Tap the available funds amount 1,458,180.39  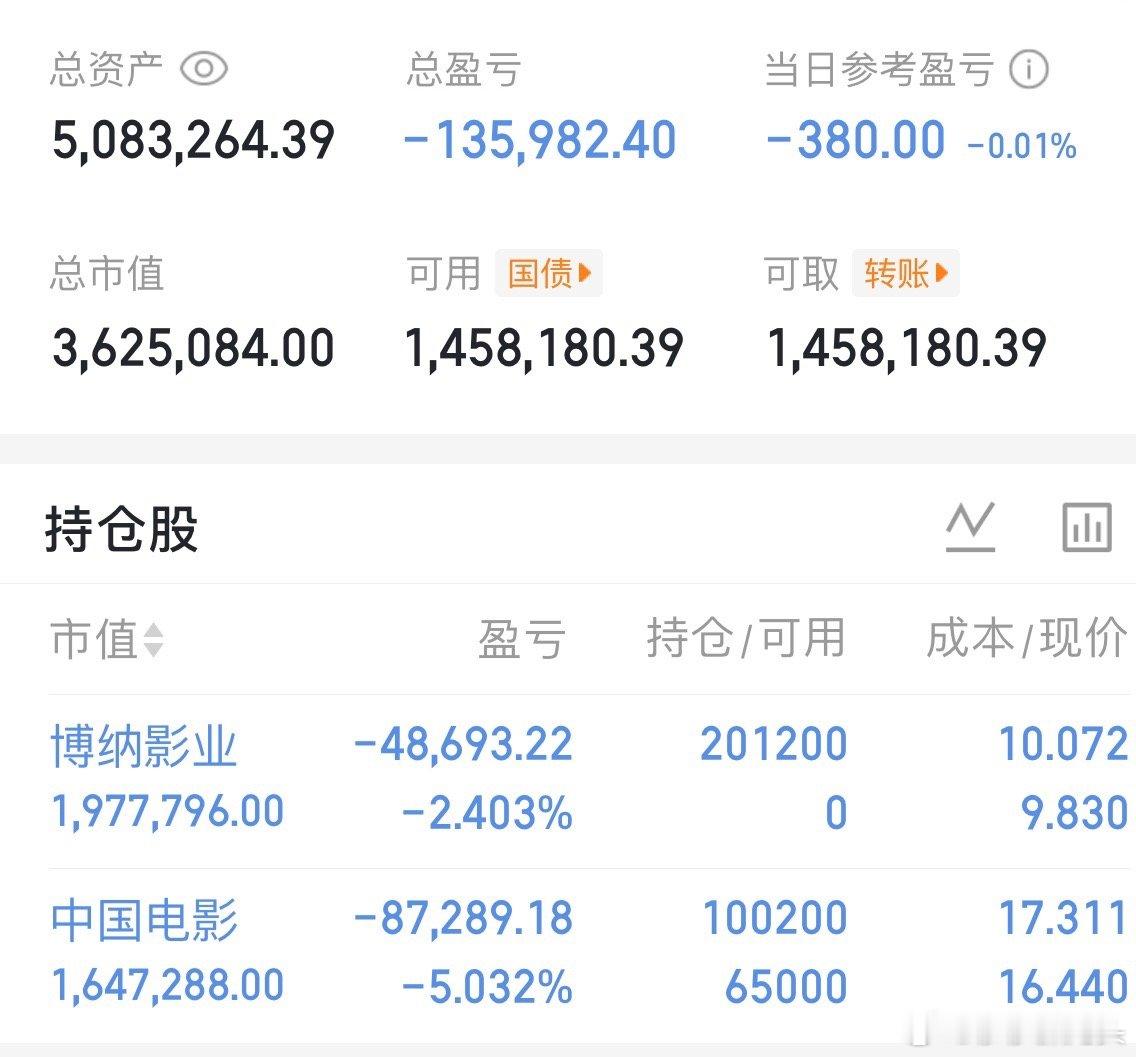coord(547,347)
